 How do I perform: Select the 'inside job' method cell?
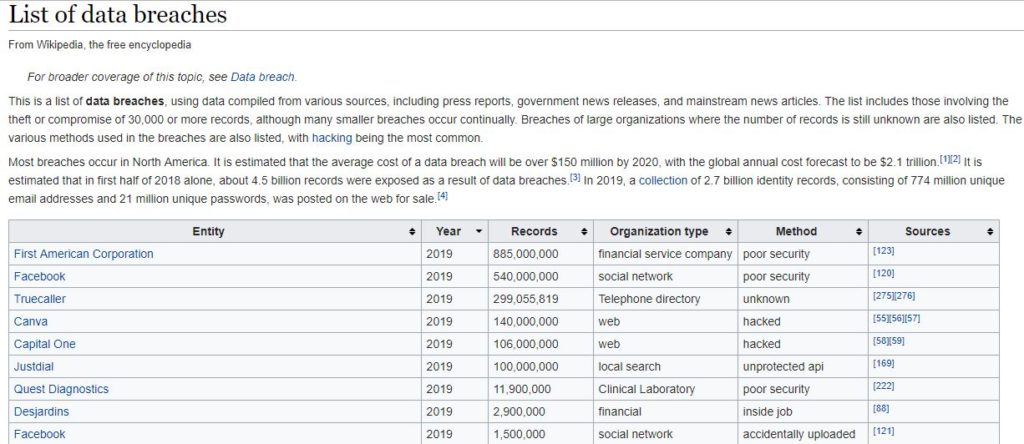pos(803,411)
